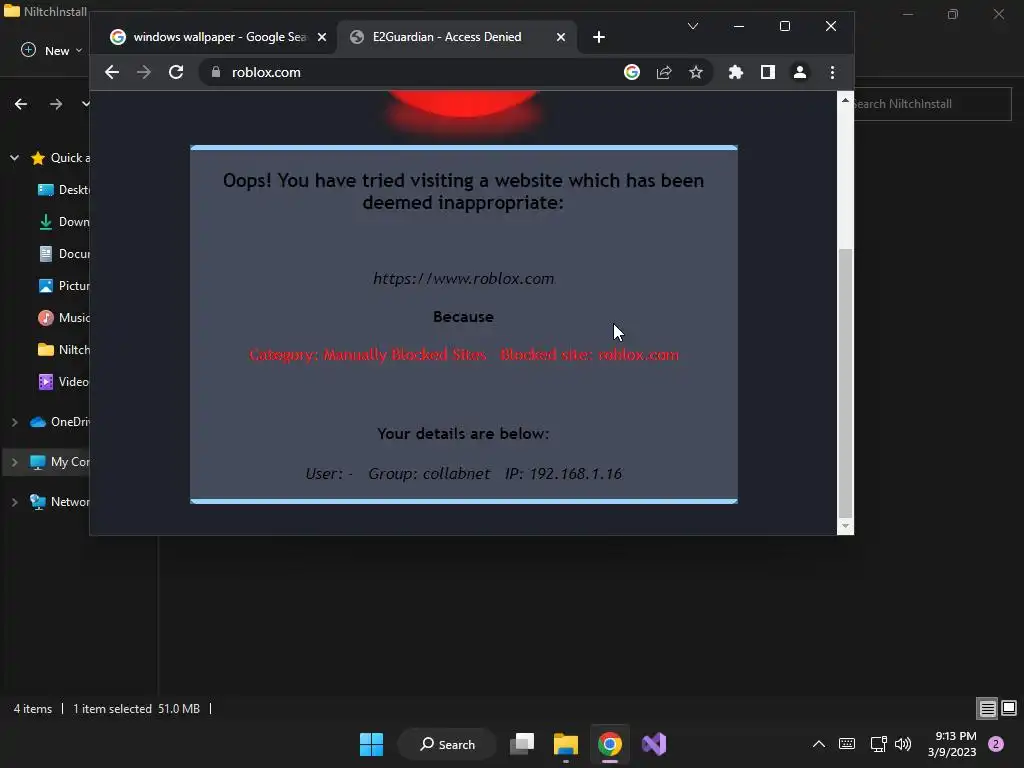The height and width of the screenshot is (768, 1024).
Task: Expand Network in File Explorer sidebar
Action: click(x=14, y=502)
